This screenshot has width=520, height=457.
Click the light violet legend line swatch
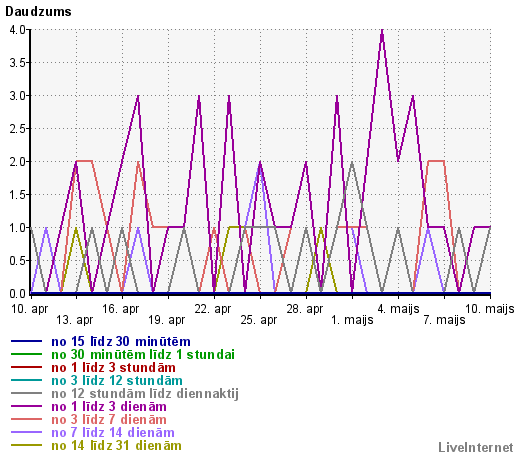pyautogui.click(x=26, y=432)
